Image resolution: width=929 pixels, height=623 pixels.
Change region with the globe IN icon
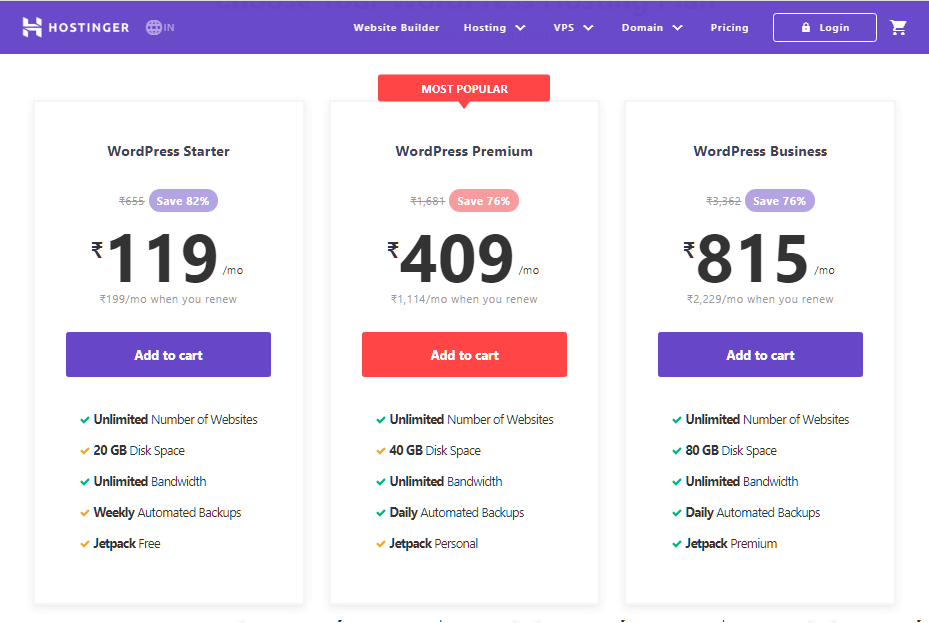click(x=160, y=27)
